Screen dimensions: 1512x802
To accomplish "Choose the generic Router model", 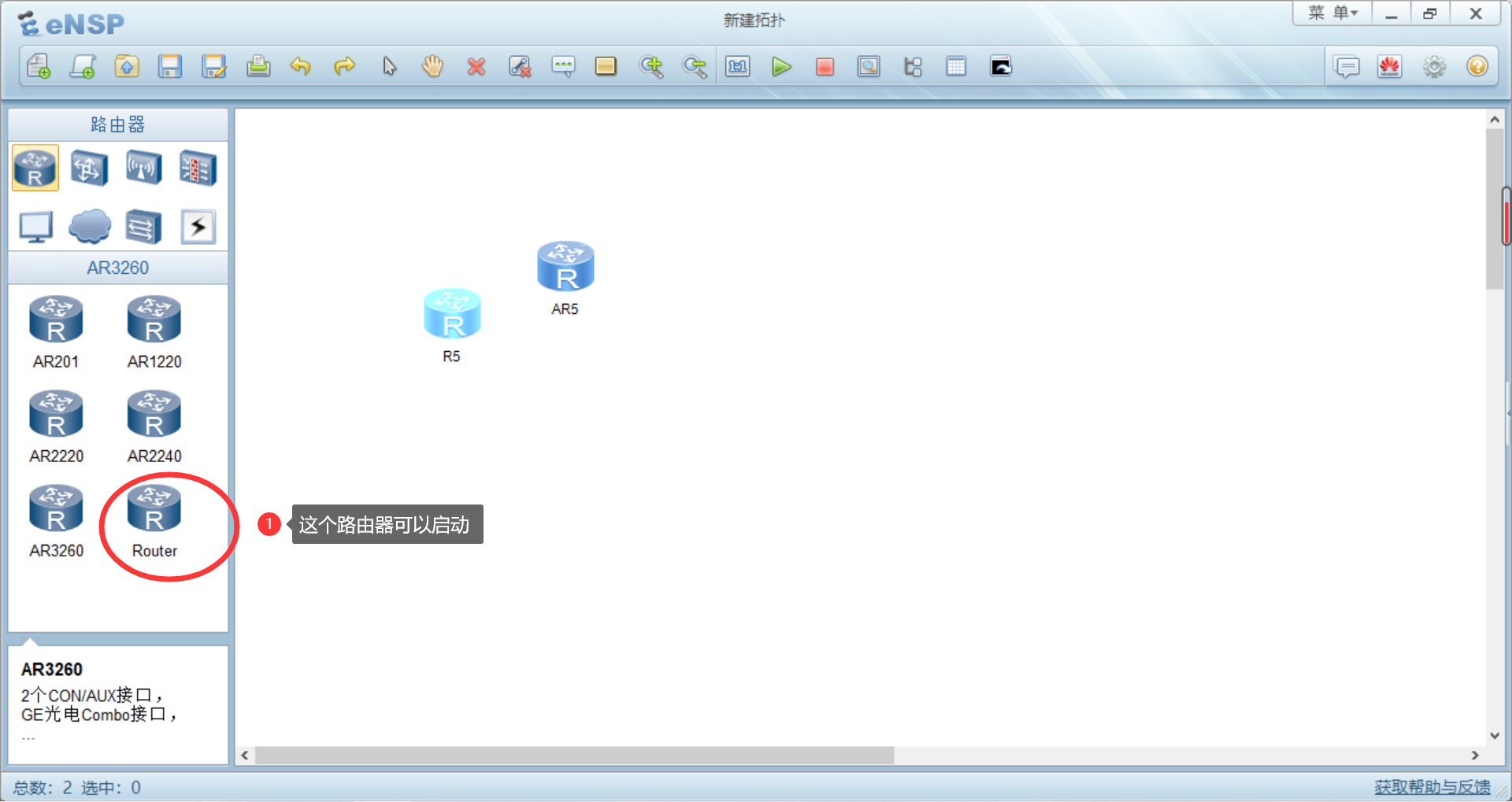I will click(x=154, y=521).
